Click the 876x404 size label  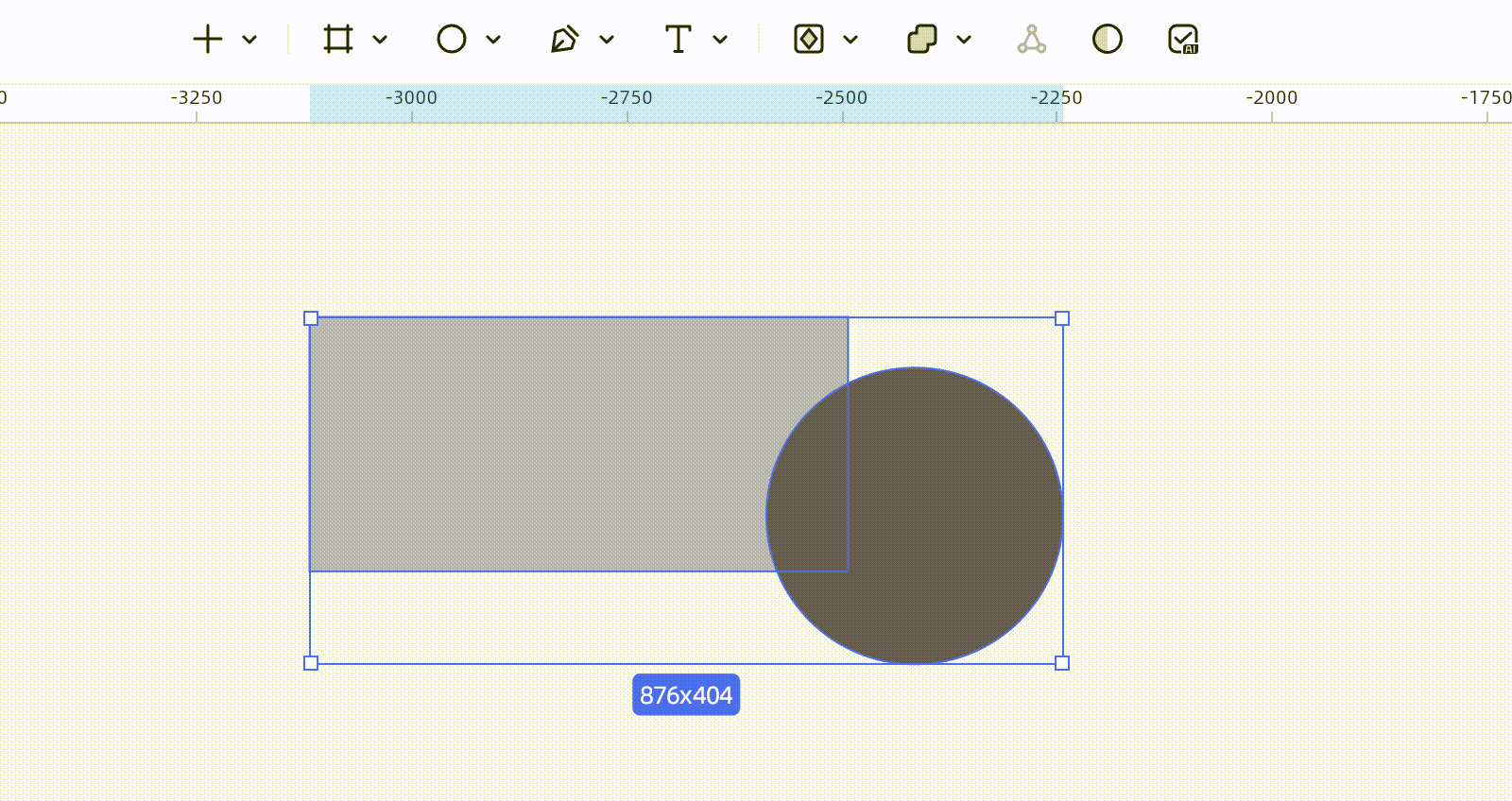686,695
